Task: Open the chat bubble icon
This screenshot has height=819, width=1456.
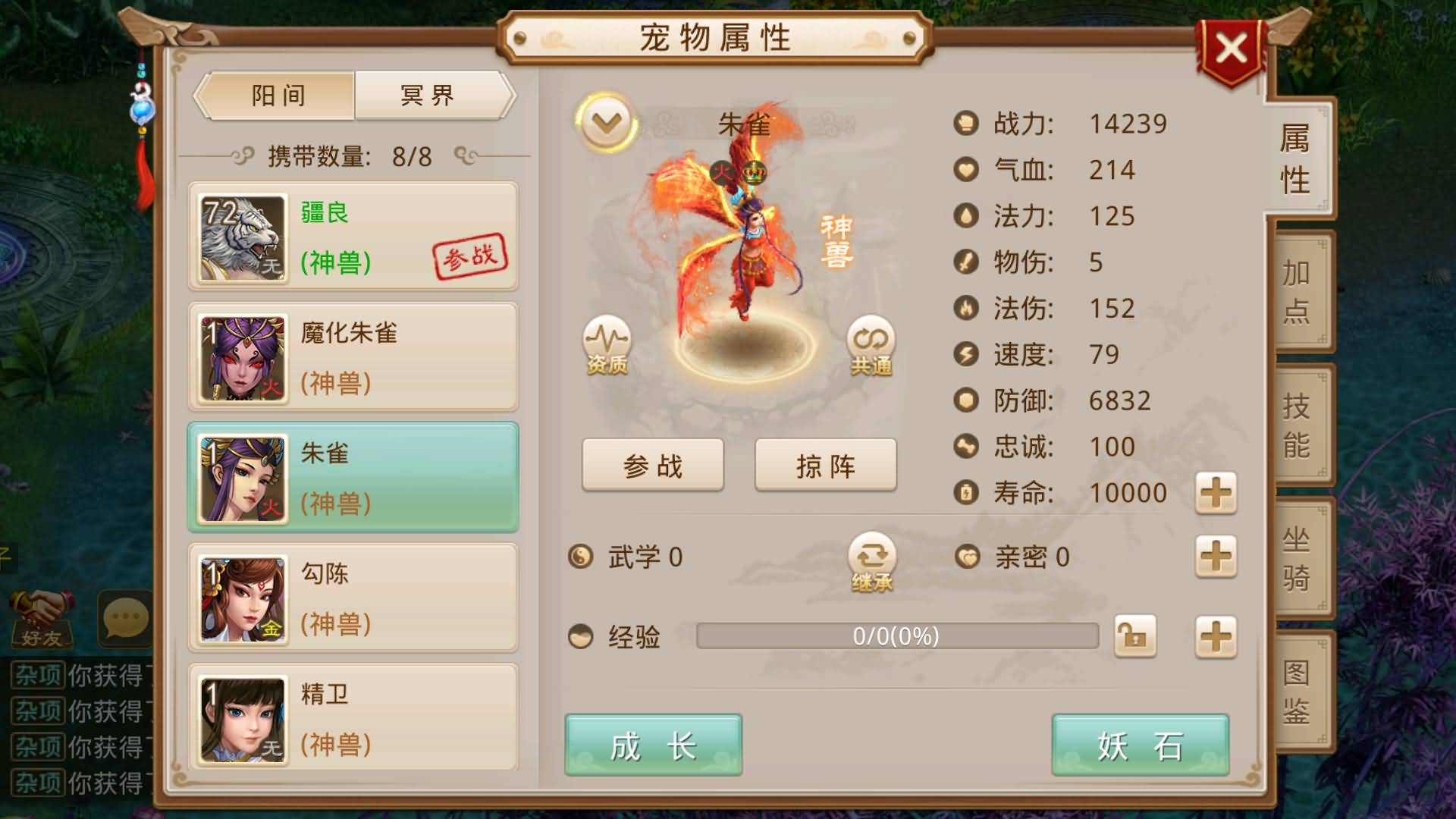Action: pos(125,618)
